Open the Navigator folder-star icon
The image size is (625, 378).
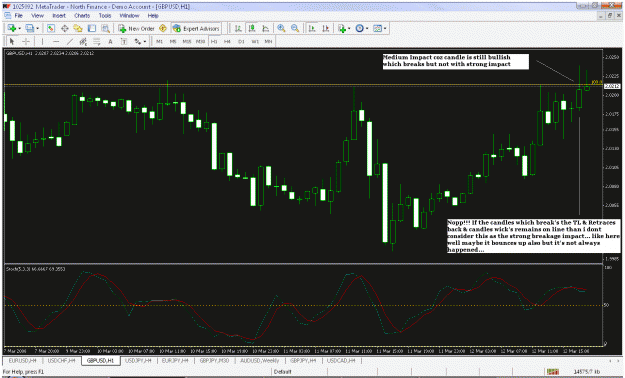point(78,28)
